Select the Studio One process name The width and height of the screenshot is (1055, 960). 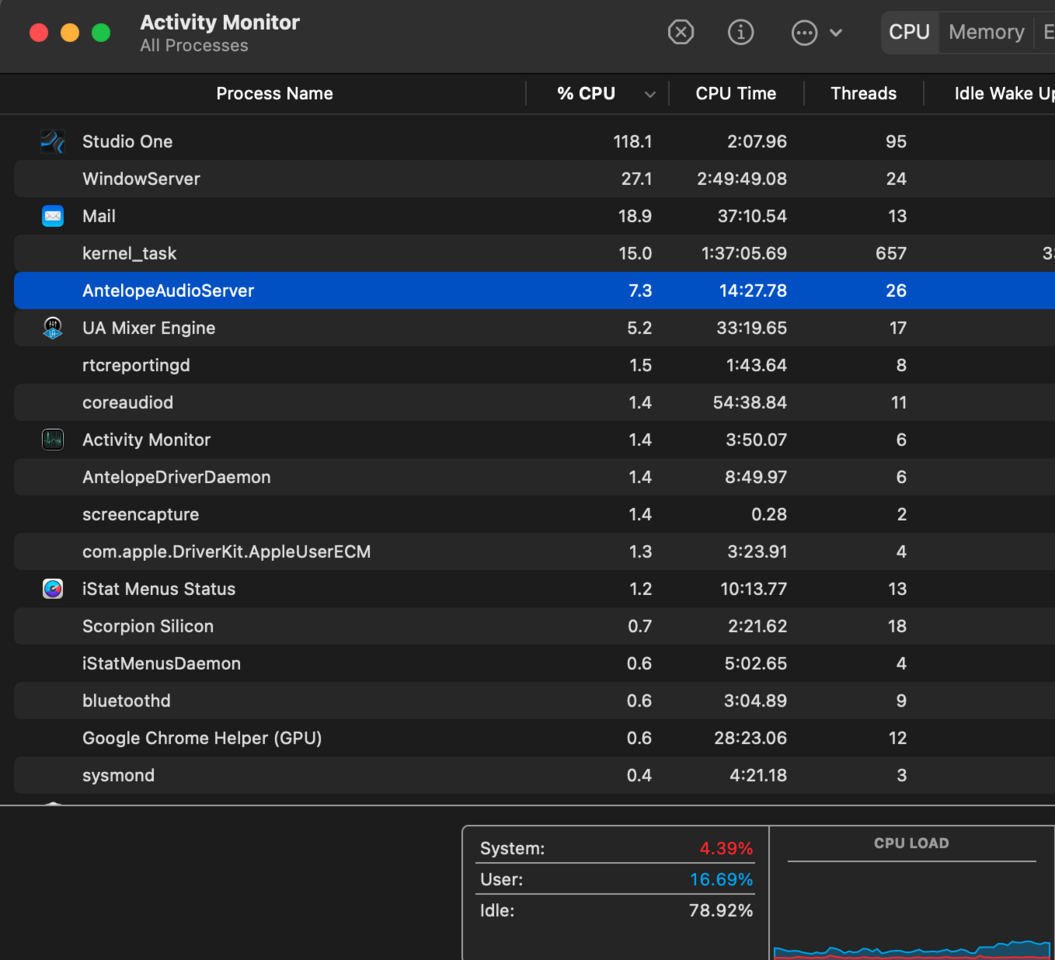(127, 141)
